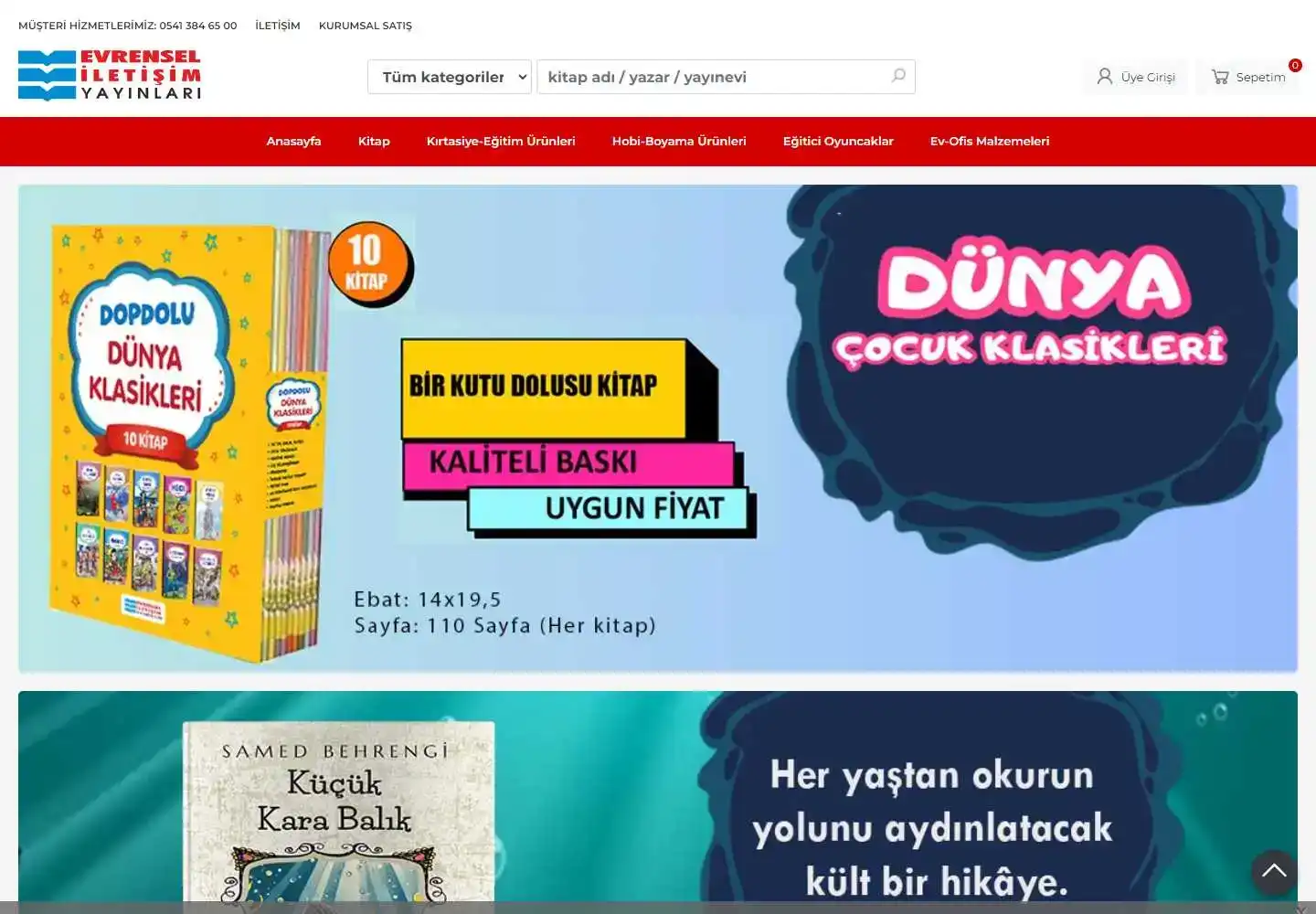
Task: Click the shopping cart icon
Action: click(1220, 77)
